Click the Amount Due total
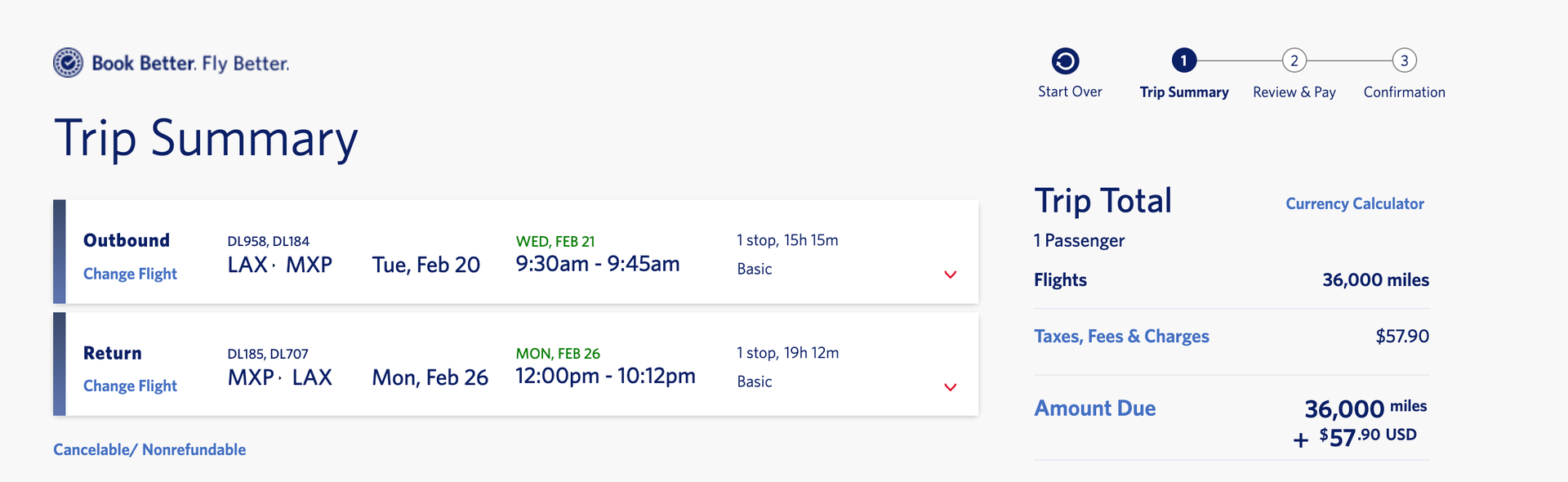 point(1095,408)
